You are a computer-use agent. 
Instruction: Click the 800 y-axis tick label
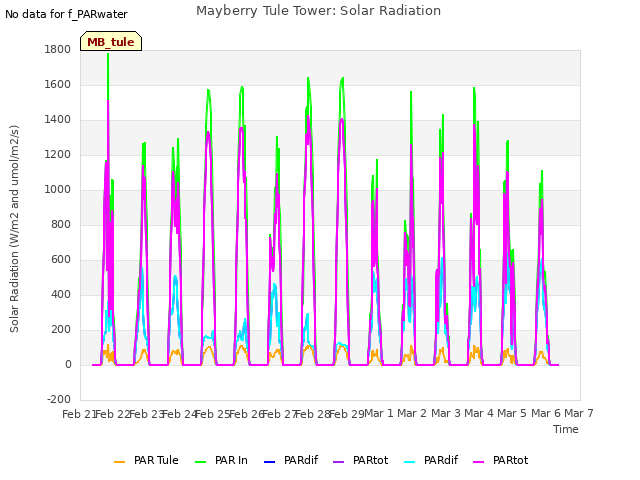tap(61, 225)
